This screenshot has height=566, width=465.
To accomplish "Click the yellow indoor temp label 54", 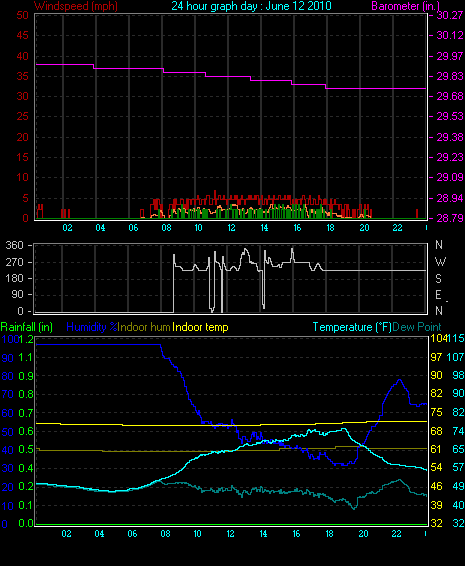I will (x=436, y=467).
